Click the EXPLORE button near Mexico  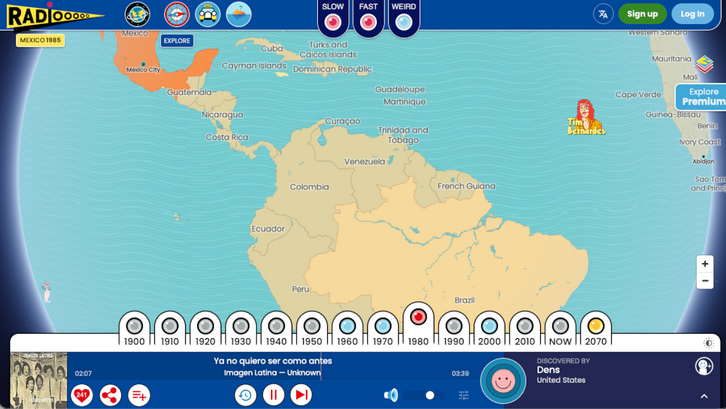tap(176, 41)
